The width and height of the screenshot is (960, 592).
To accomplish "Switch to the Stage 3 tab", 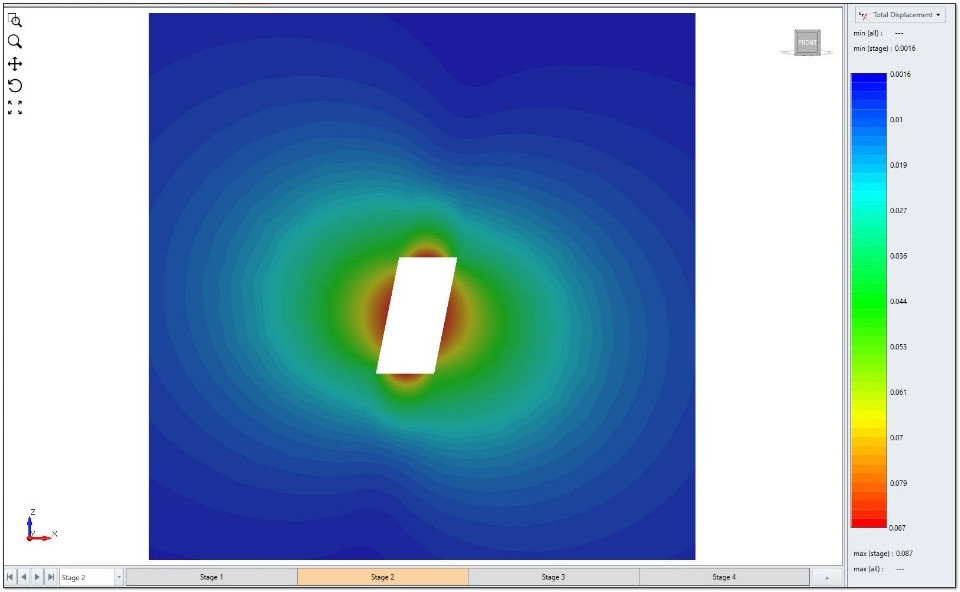I will click(x=553, y=577).
